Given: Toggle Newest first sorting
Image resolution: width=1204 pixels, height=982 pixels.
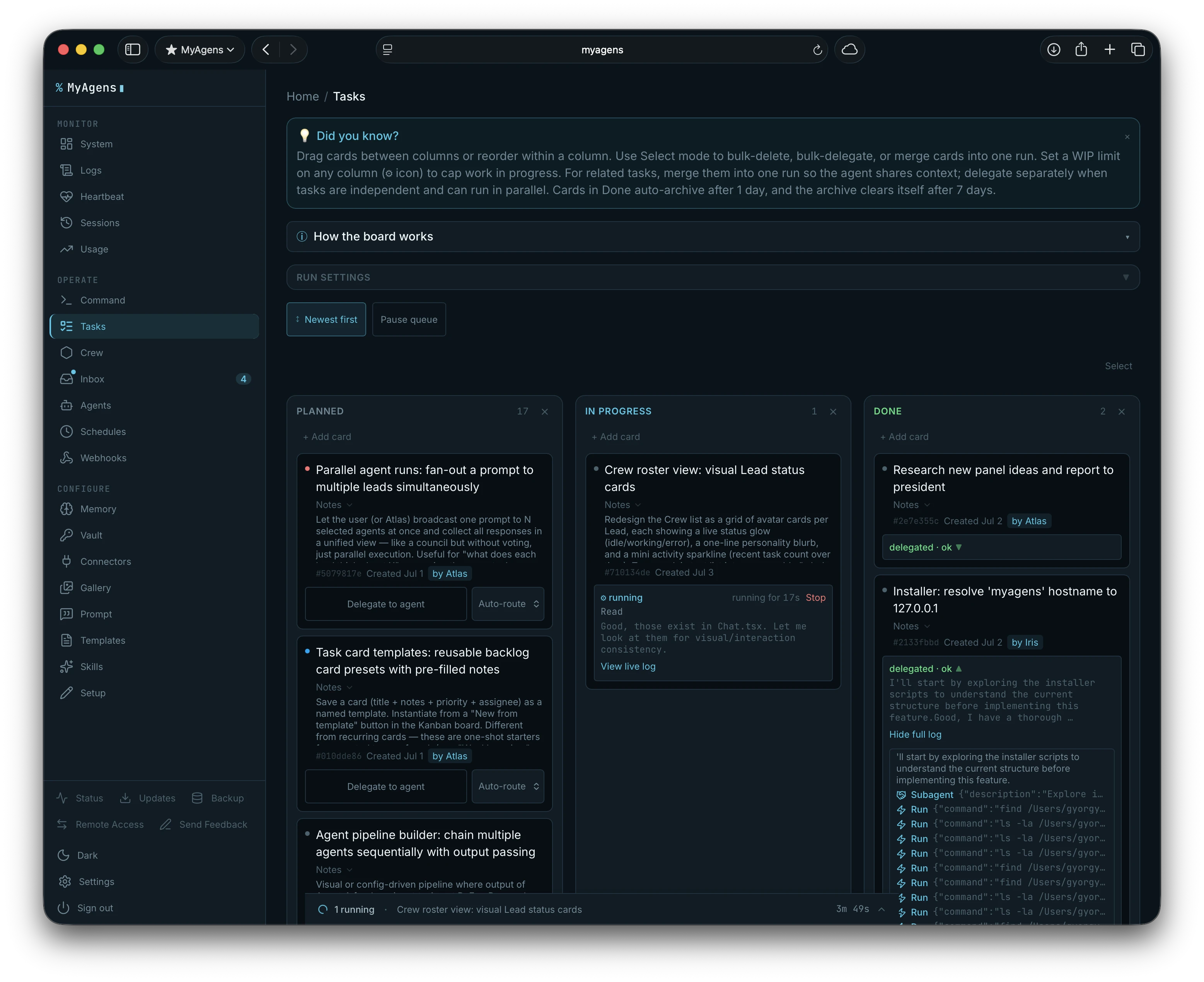Looking at the screenshot, I should point(326,319).
